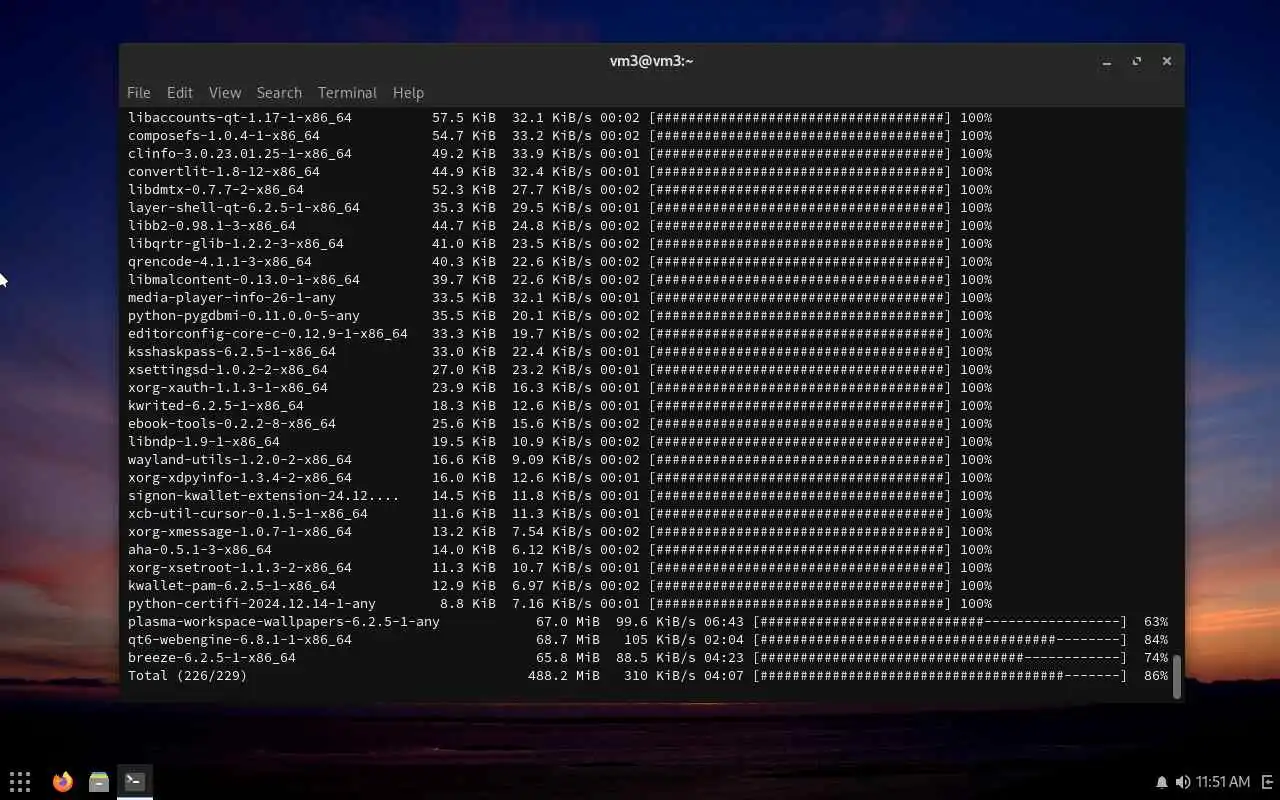Click the qt6-webengine download progress bar
This screenshot has width=1280, height=800.
(x=940, y=640)
